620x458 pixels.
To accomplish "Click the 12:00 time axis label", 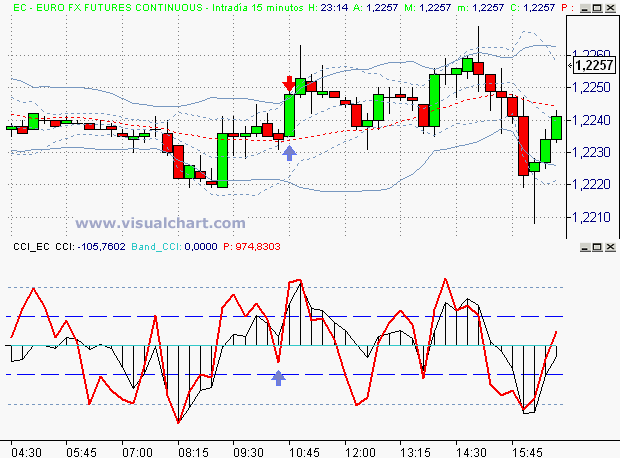I will coord(360,452).
